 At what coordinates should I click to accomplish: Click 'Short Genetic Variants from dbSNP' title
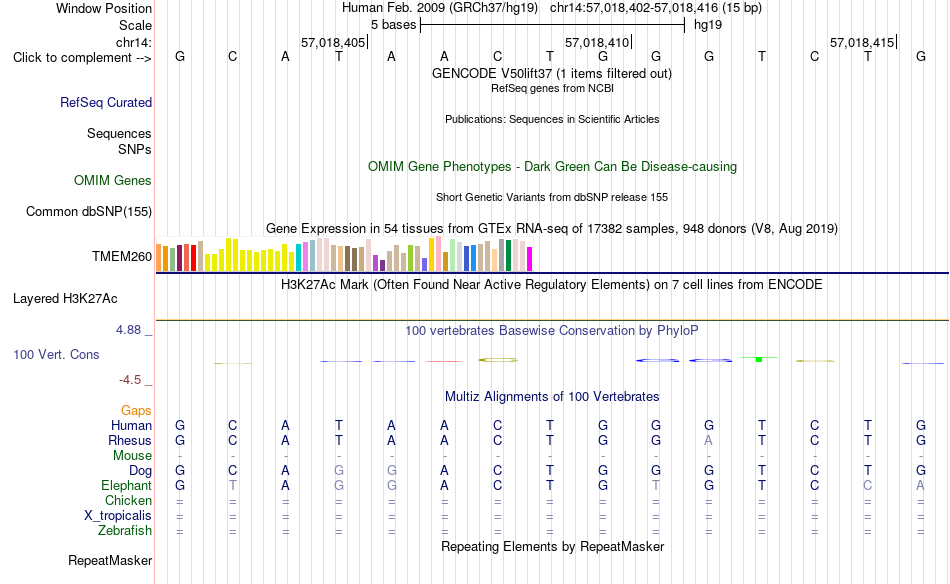552,197
